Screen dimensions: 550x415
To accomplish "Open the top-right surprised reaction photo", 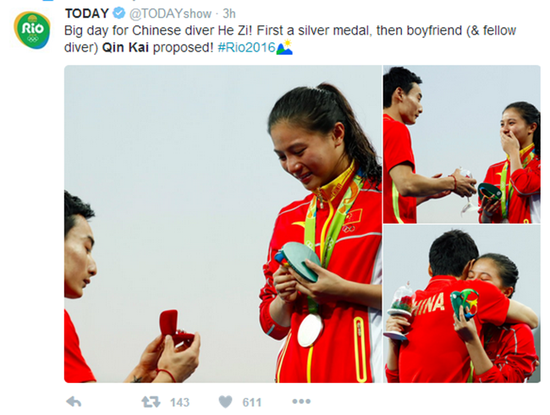I will coord(462,144).
